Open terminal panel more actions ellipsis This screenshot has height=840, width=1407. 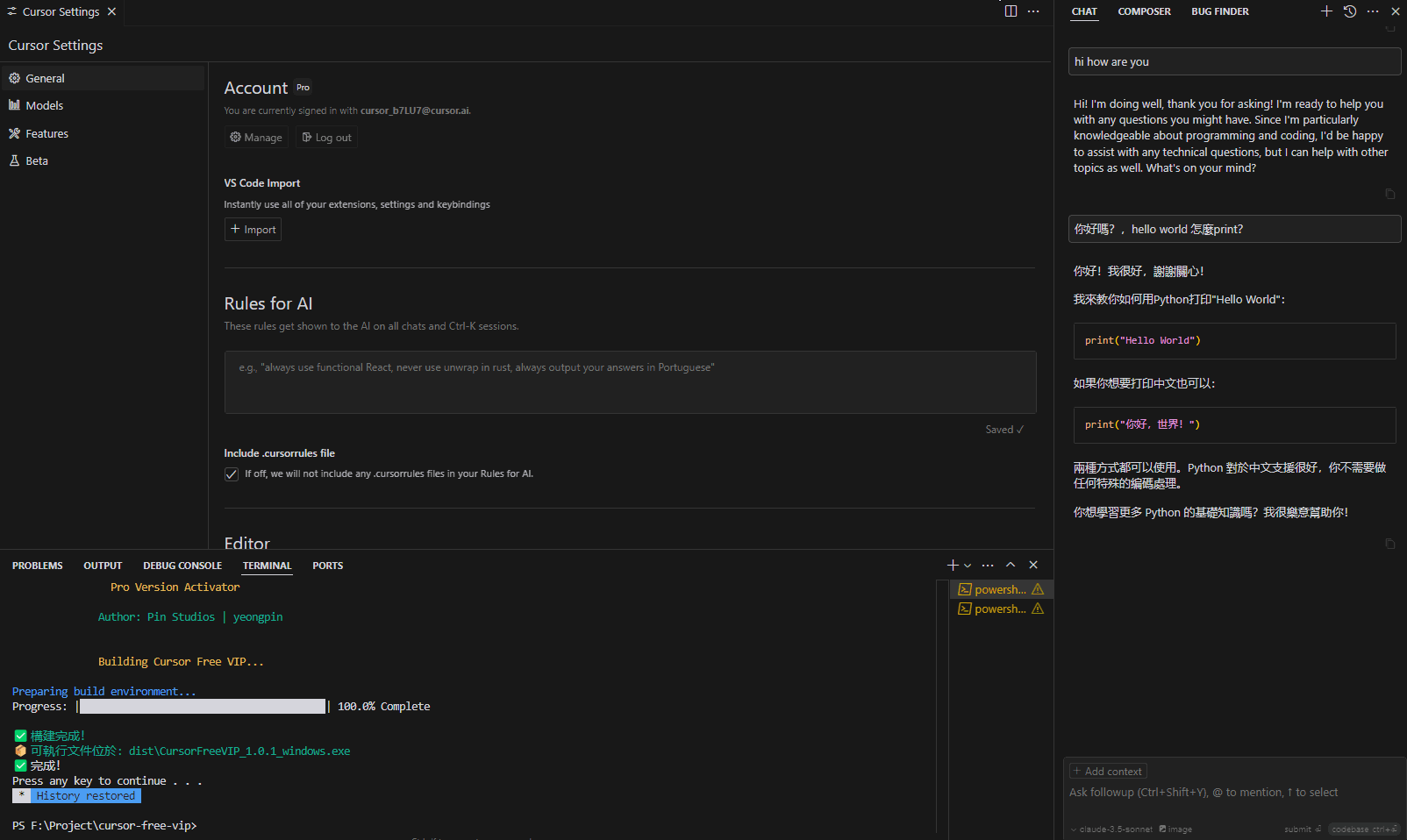(x=988, y=566)
